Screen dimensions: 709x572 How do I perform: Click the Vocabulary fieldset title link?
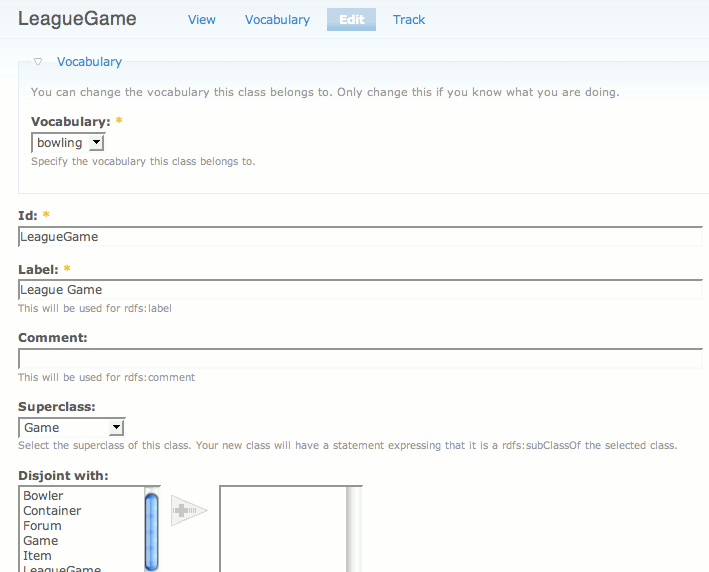(89, 62)
